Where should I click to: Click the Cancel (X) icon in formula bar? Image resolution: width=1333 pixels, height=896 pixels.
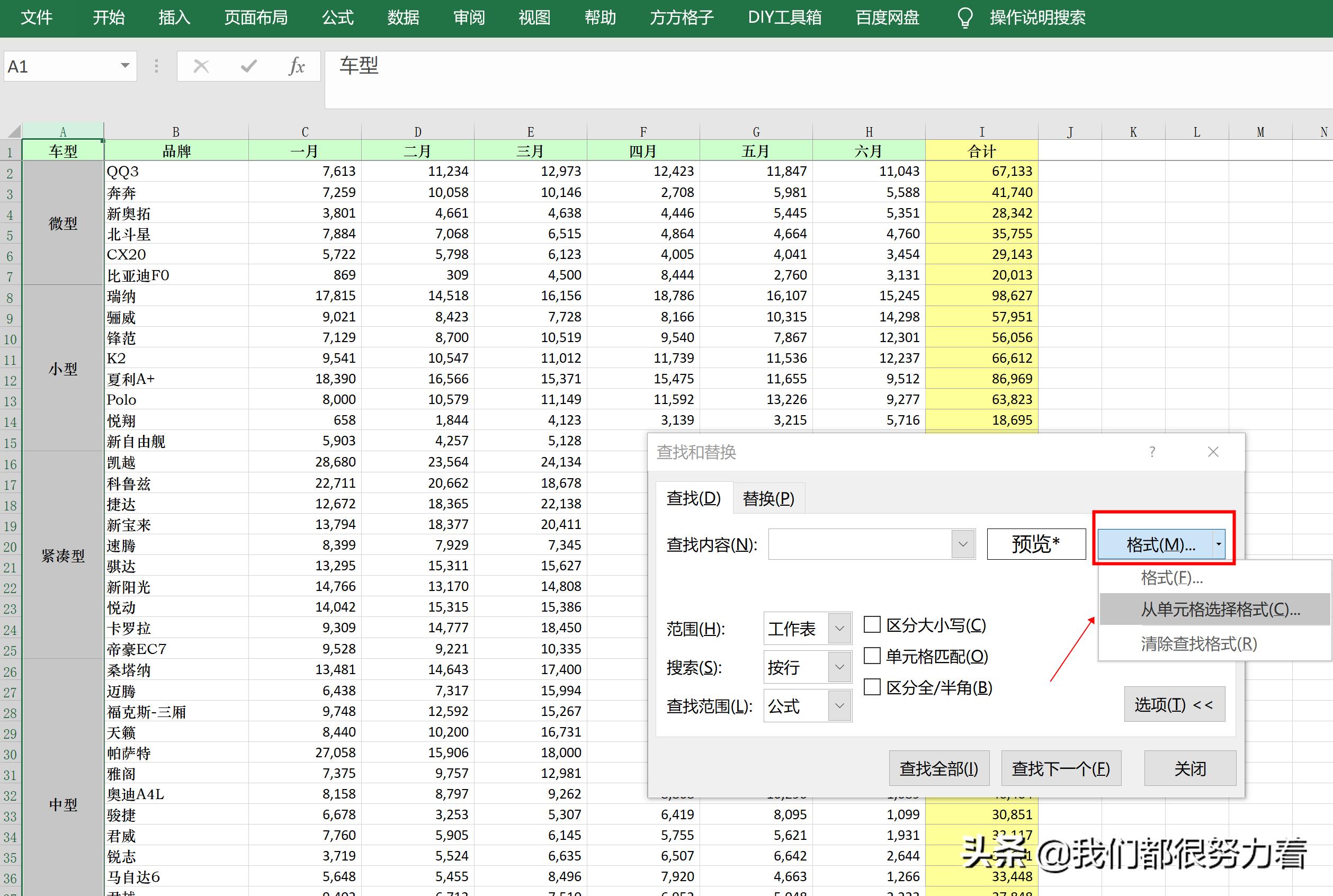click(201, 66)
